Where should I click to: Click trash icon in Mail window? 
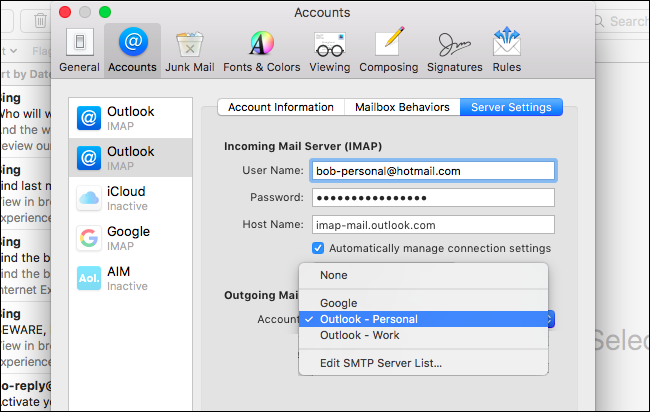[x=40, y=20]
